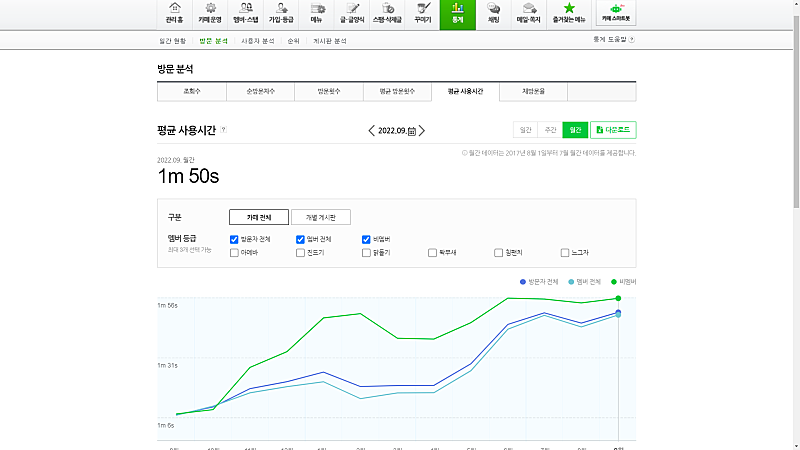Switch to the 재방문율 tab
The width and height of the screenshot is (800, 450).
[533, 91]
